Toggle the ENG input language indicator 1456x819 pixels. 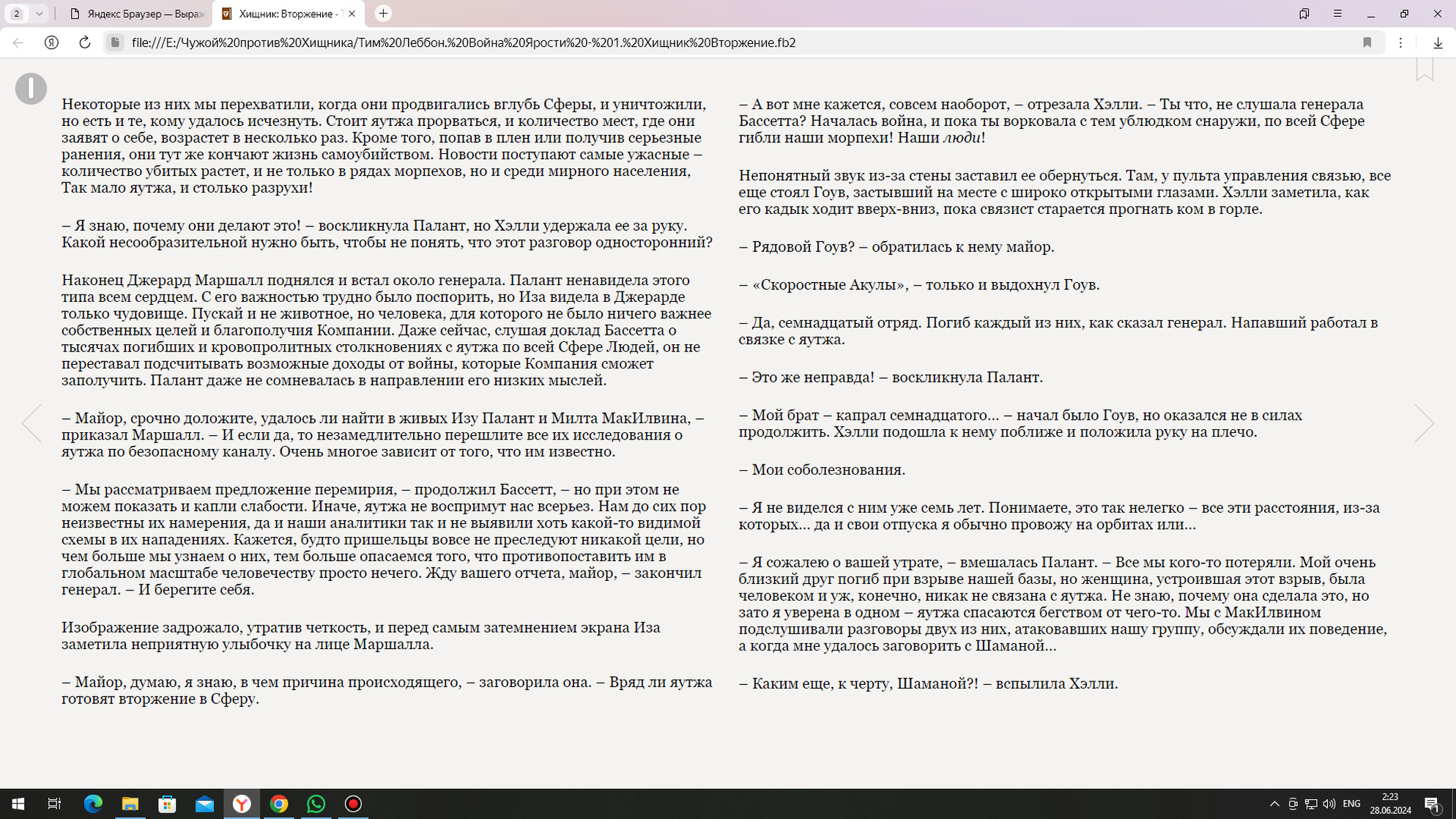click(1351, 804)
